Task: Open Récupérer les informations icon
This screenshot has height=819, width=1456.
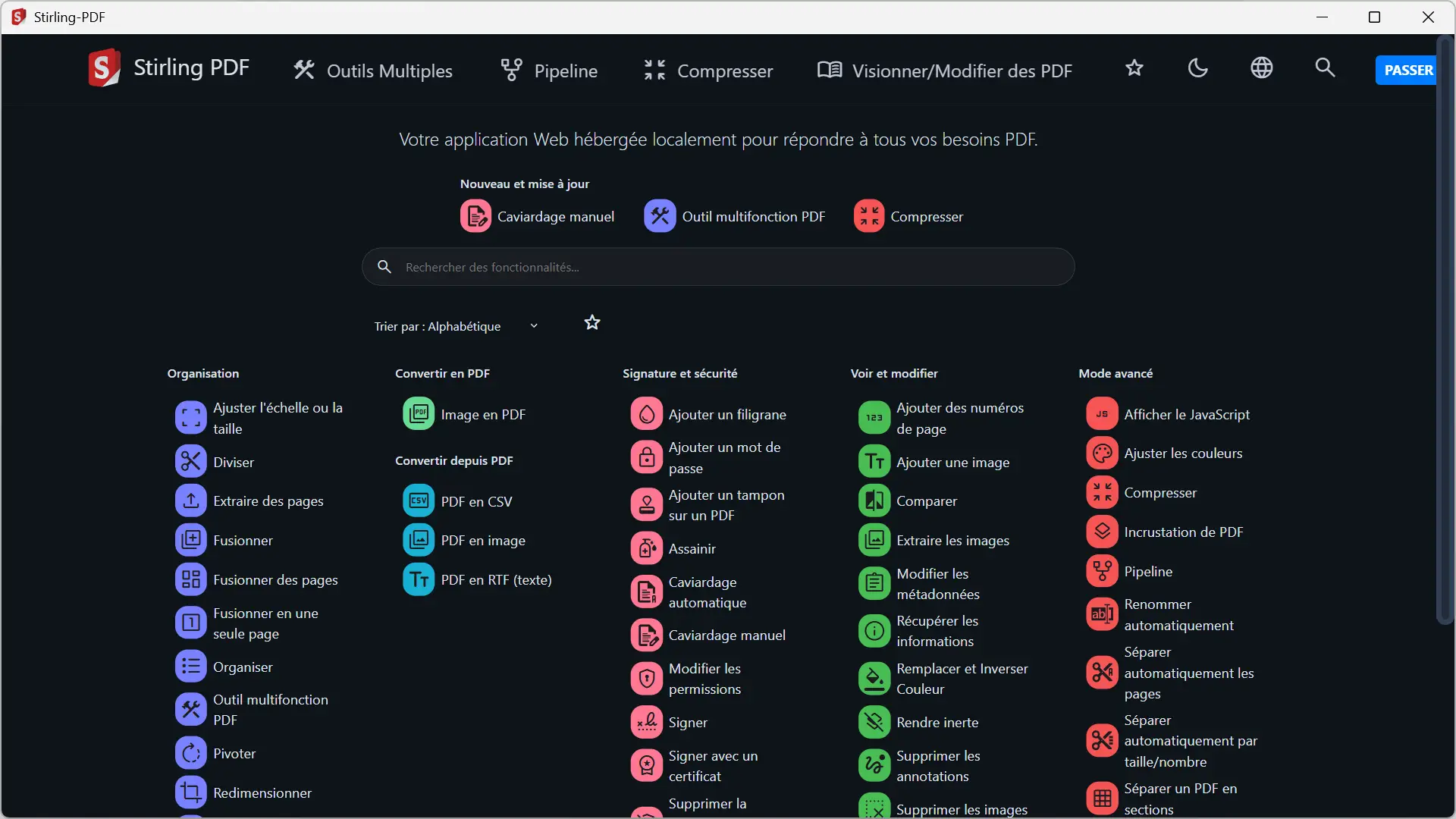Action: pyautogui.click(x=874, y=631)
